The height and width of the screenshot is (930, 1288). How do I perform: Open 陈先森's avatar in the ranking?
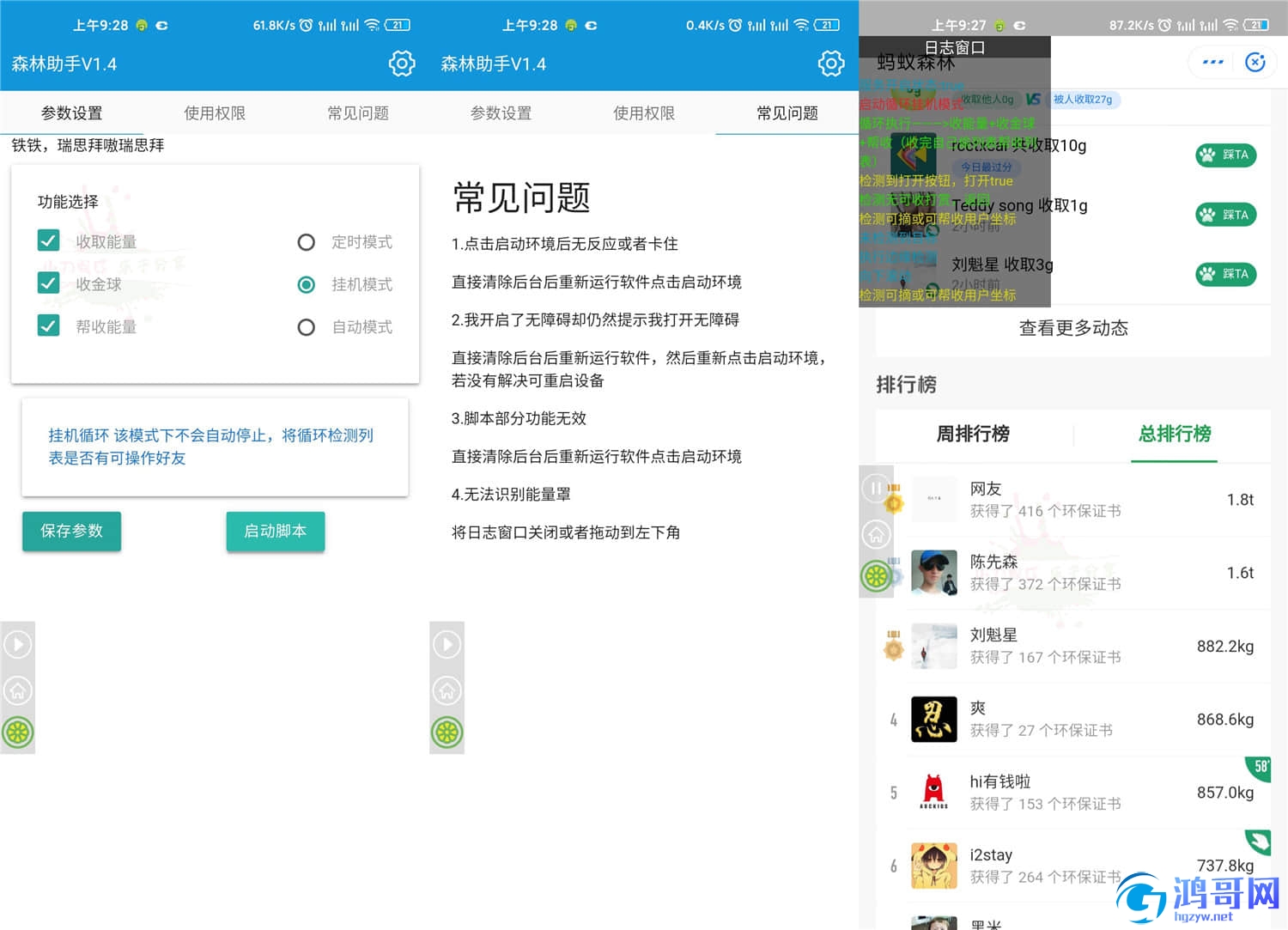(933, 573)
